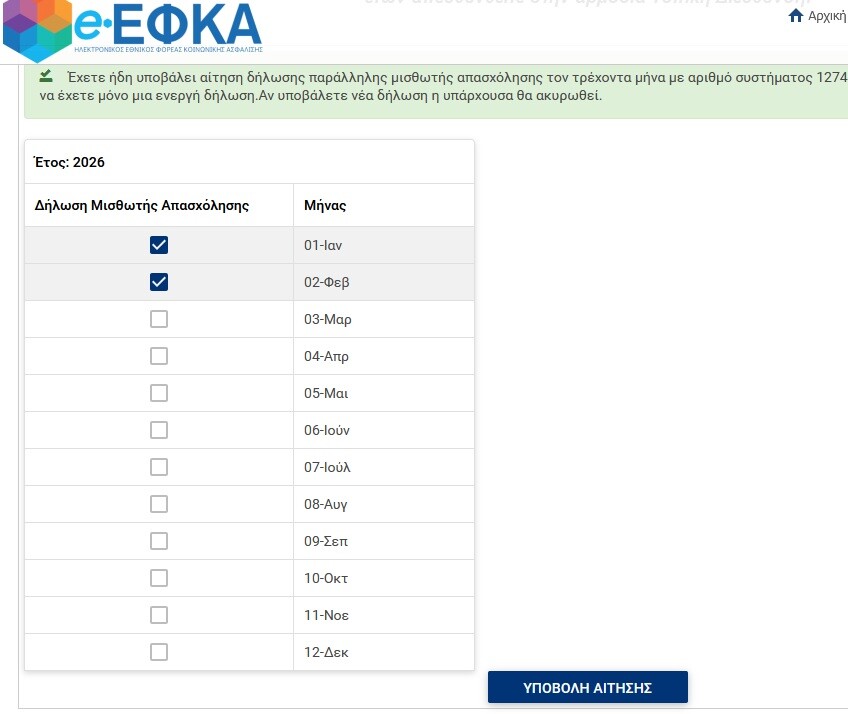The height and width of the screenshot is (714, 848).
Task: Open the Αρχική home link
Action: coord(826,17)
